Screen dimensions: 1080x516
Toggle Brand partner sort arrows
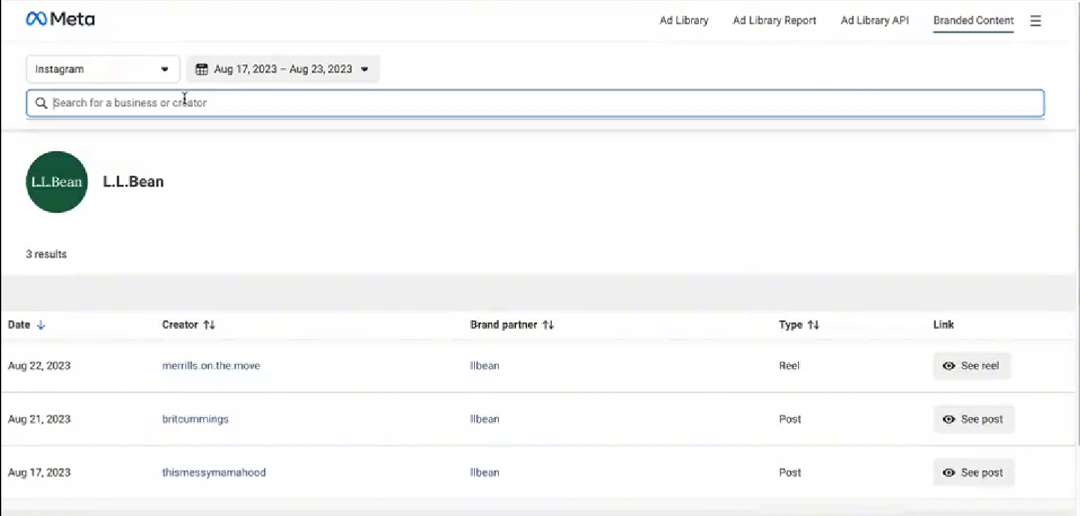[x=548, y=325]
